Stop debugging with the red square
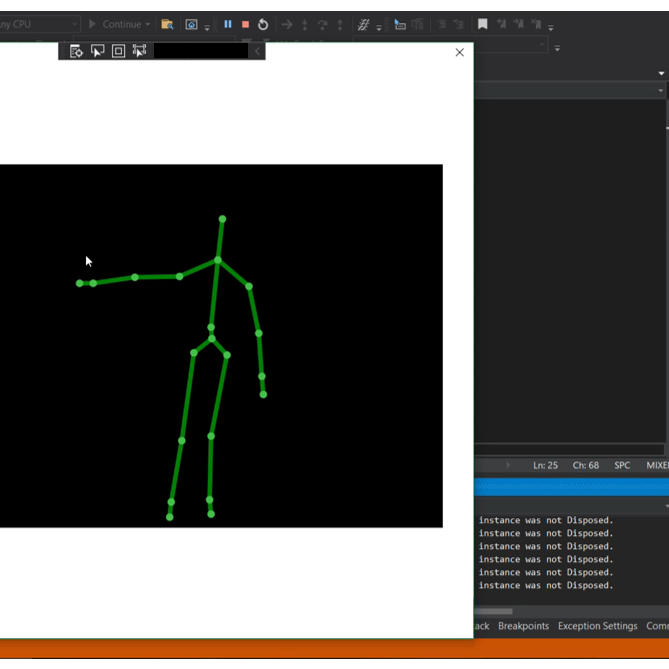The height and width of the screenshot is (669, 669). (245, 24)
